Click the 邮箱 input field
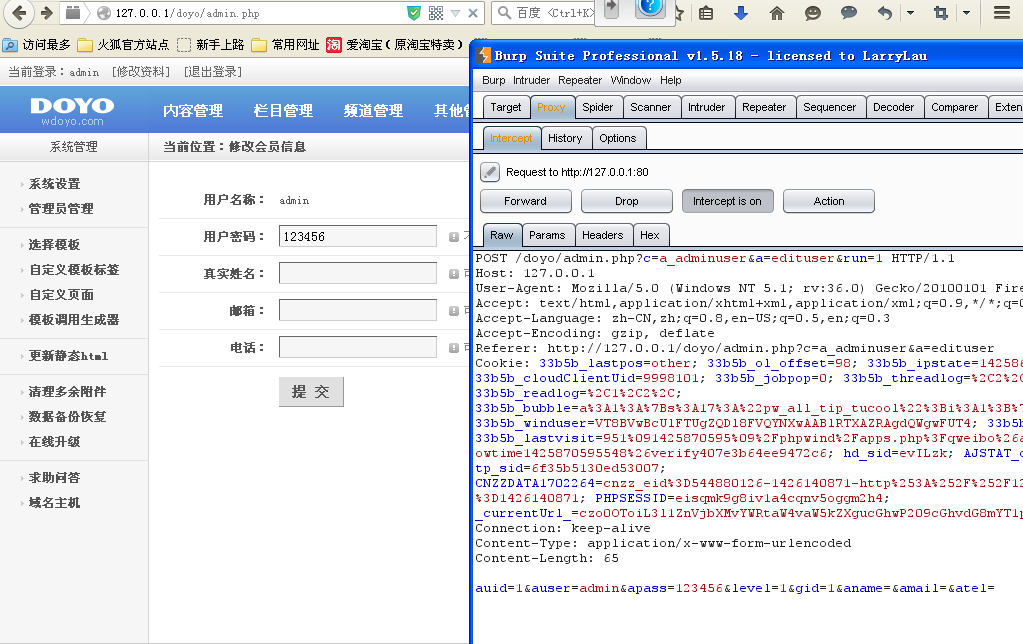The height and width of the screenshot is (644, 1023). click(x=358, y=311)
